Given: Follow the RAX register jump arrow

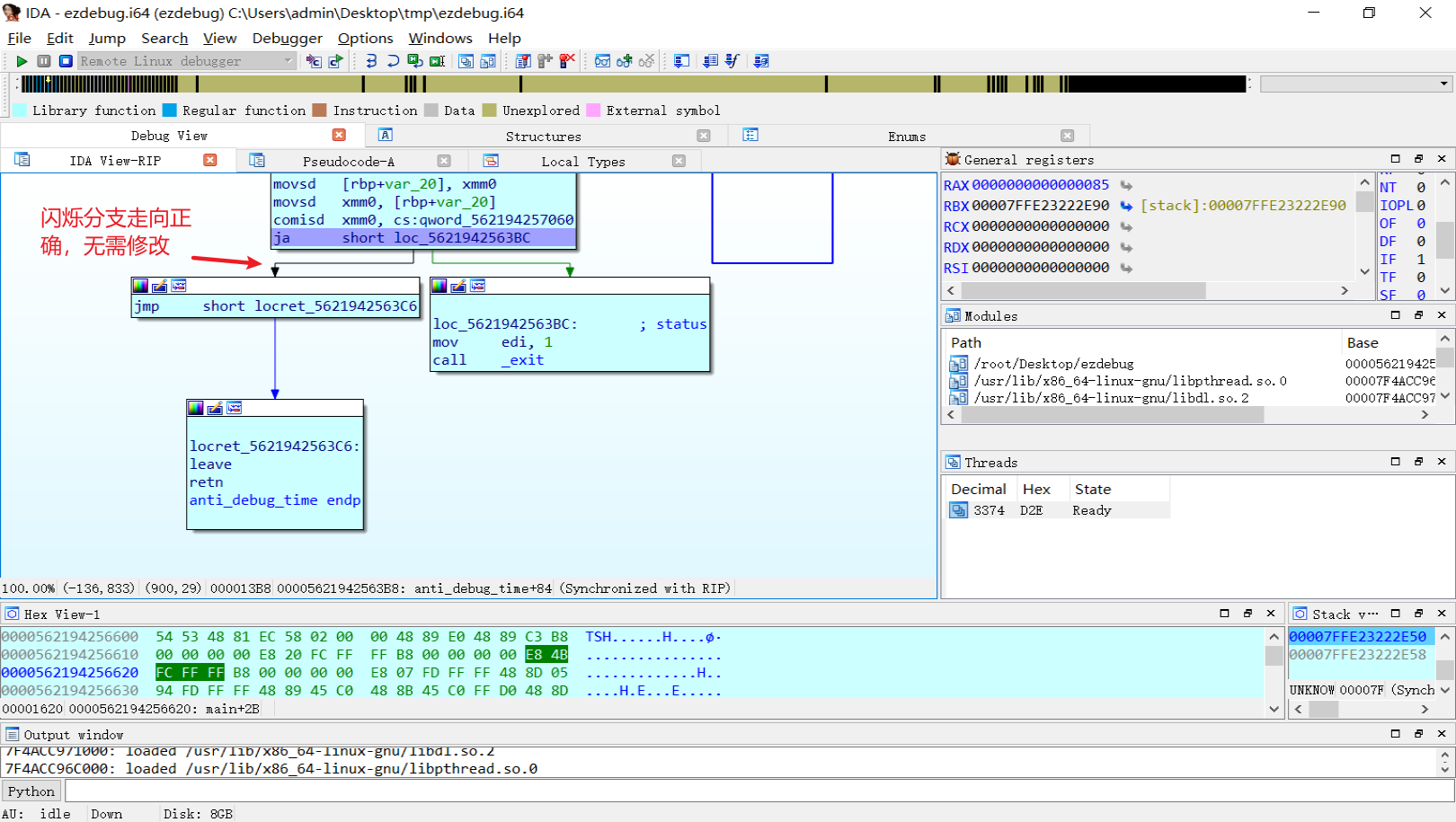Looking at the screenshot, I should point(1126,185).
